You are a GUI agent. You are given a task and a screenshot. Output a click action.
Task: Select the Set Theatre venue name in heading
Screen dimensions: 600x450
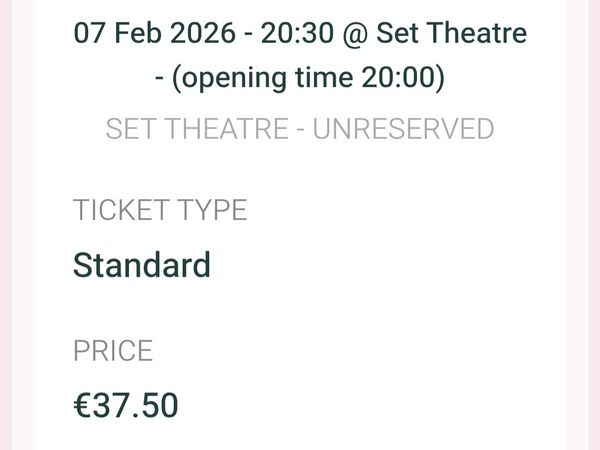pyautogui.click(x=451, y=34)
